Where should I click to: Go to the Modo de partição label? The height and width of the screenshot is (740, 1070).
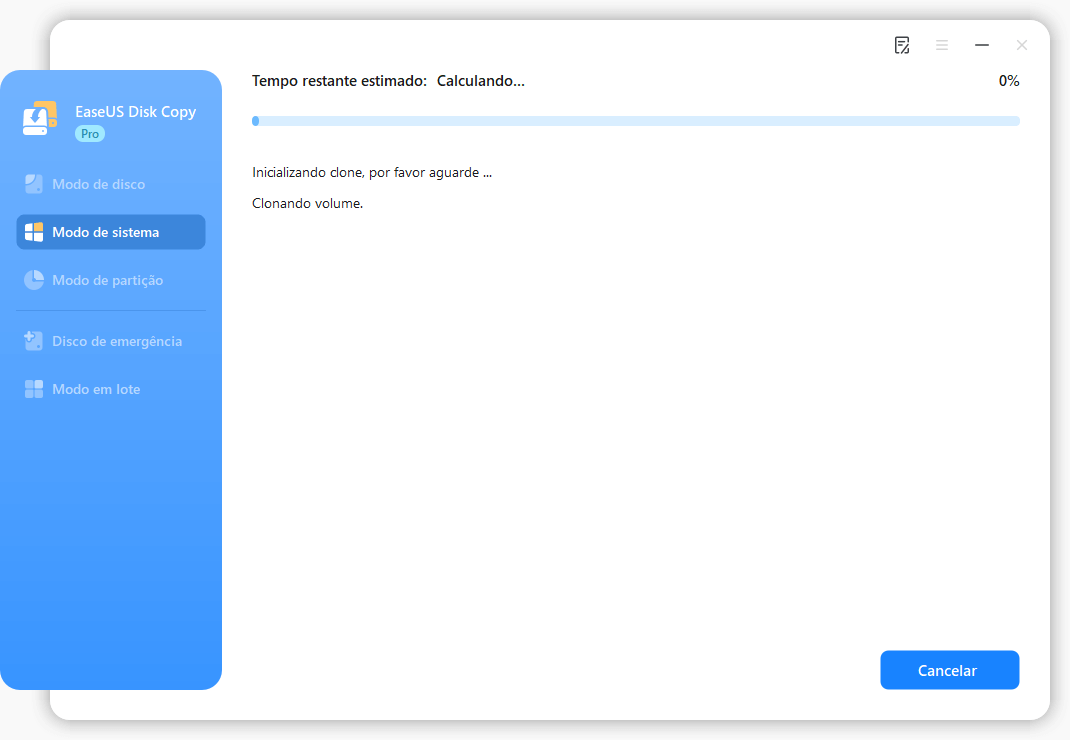107,280
